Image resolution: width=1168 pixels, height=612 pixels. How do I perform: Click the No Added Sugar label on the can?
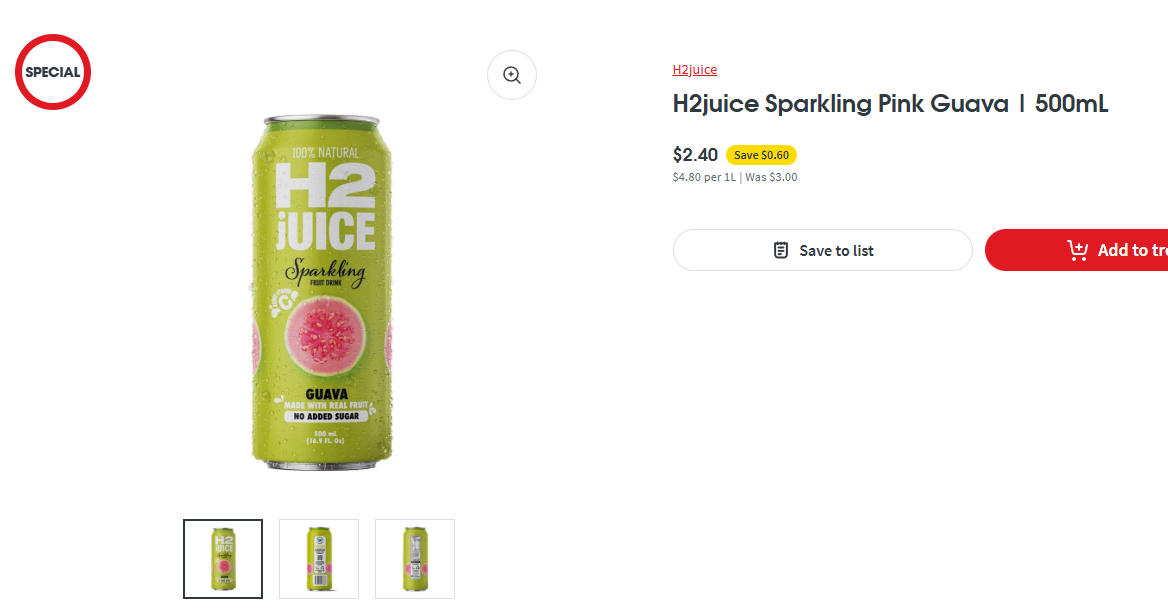(325, 416)
